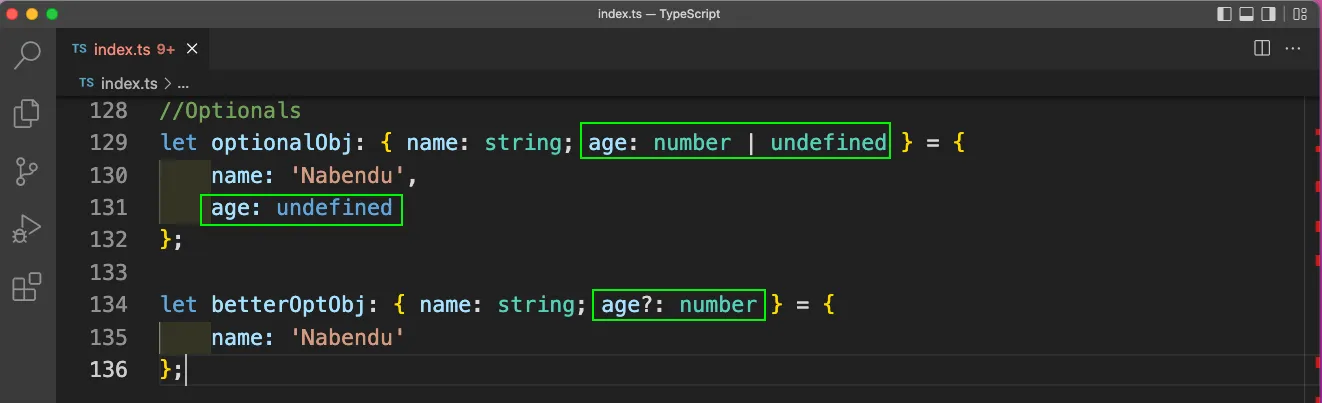
Task: Click line number 134 in gutter
Action: pos(107,304)
